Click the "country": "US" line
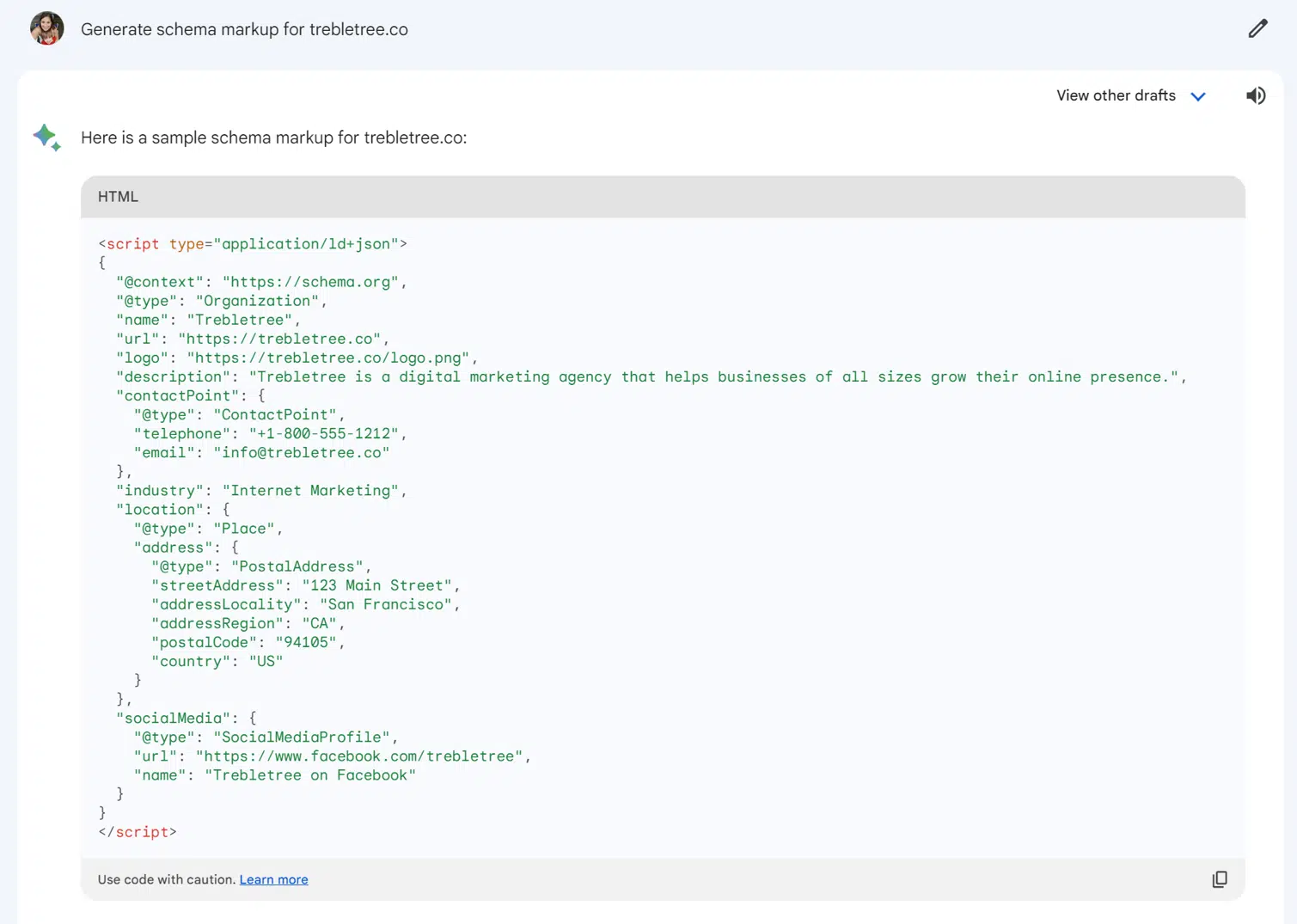The height and width of the screenshot is (924, 1297). point(217,661)
